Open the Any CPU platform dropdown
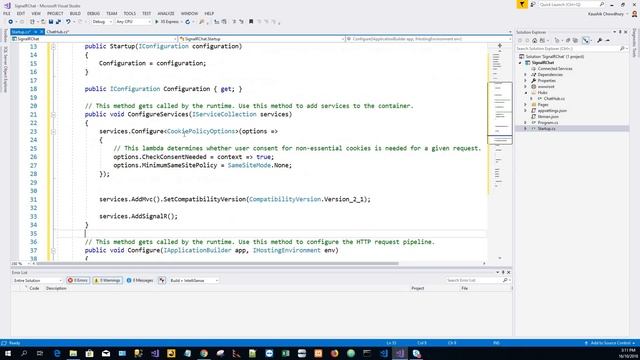Viewport: 640px width, 360px height. [x=133, y=22]
